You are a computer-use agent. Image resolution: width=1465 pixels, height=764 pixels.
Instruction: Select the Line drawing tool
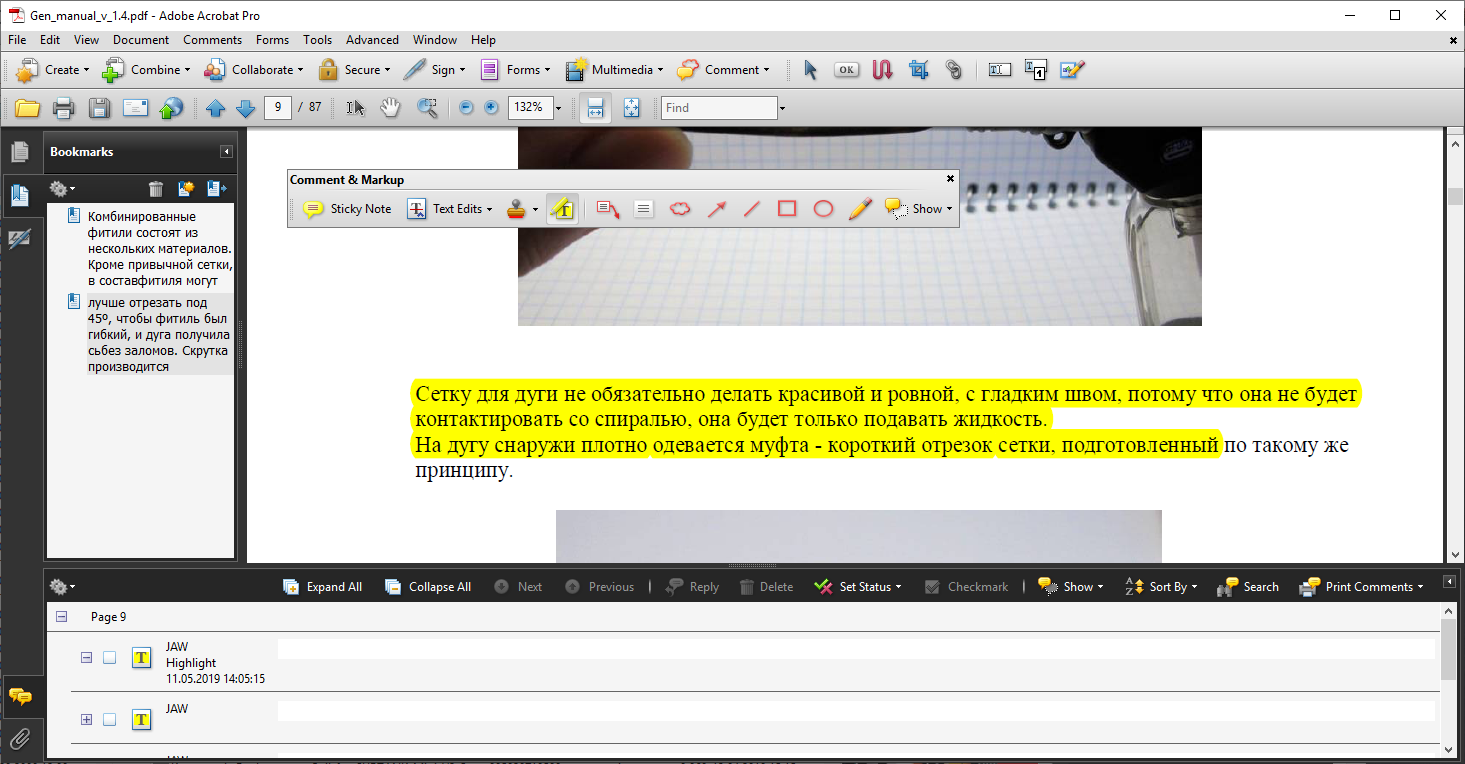click(752, 209)
